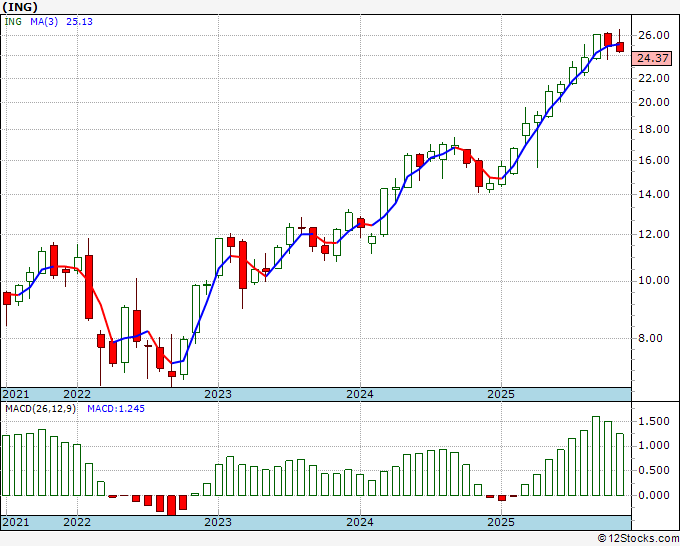Click the last red candlestick on the chart
This screenshot has width=680, height=546.
coord(620,47)
